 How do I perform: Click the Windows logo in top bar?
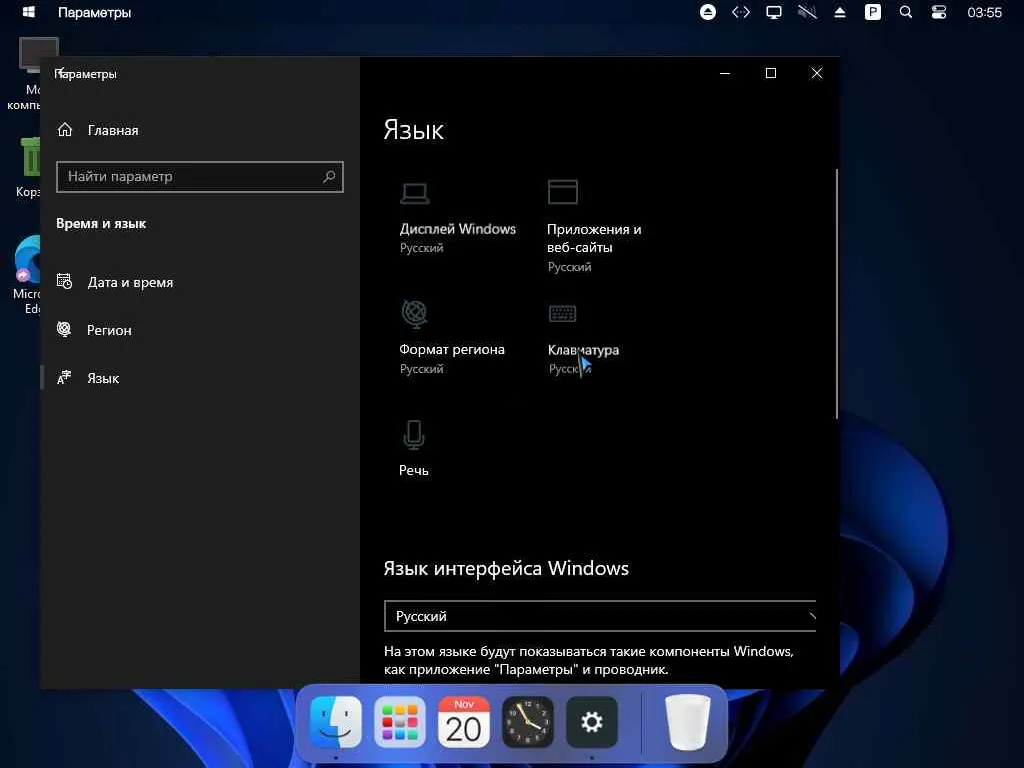point(29,12)
